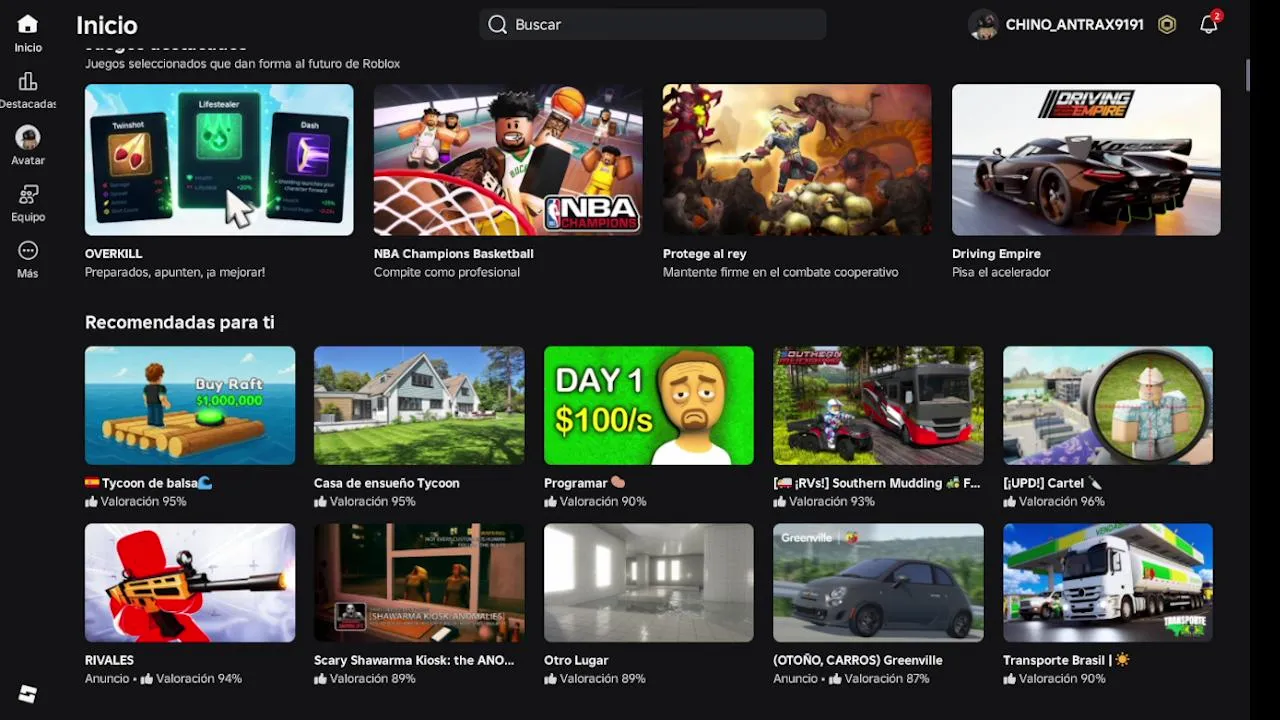Open Scary Shawarma Kiosk thumbnail
Image resolution: width=1280 pixels, height=720 pixels.
(419, 583)
